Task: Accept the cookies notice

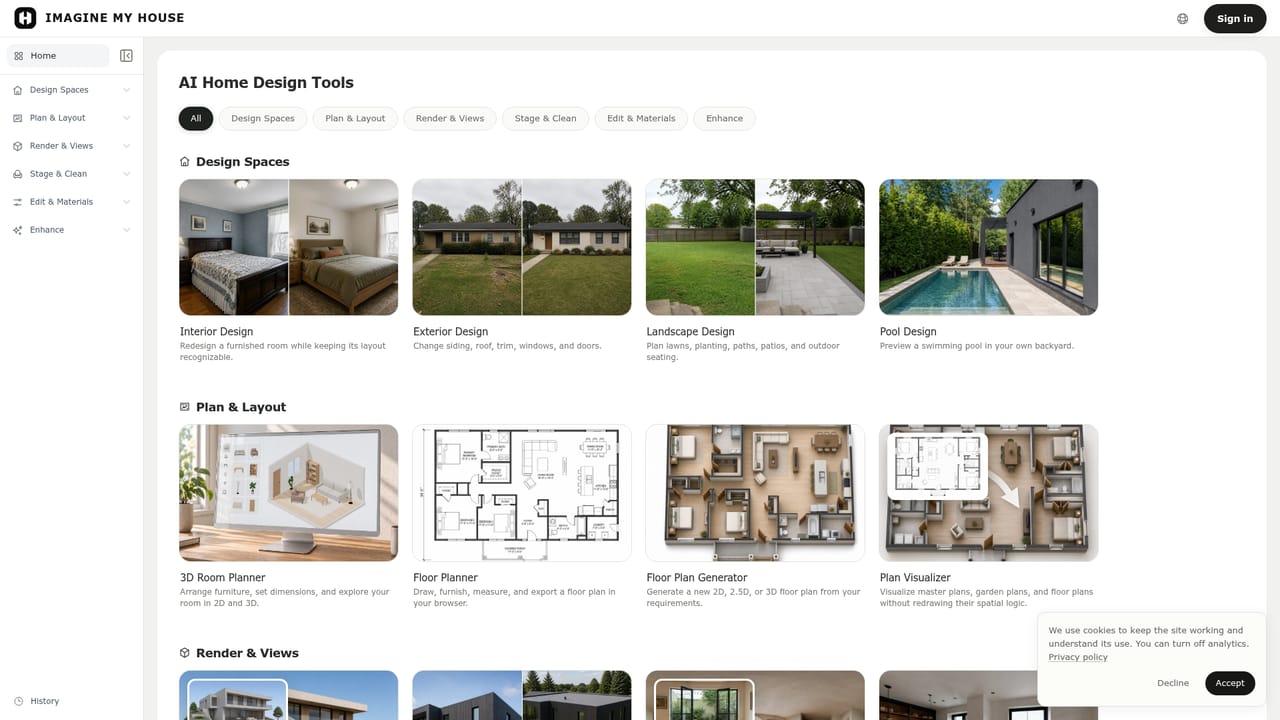Action: pos(1230,683)
